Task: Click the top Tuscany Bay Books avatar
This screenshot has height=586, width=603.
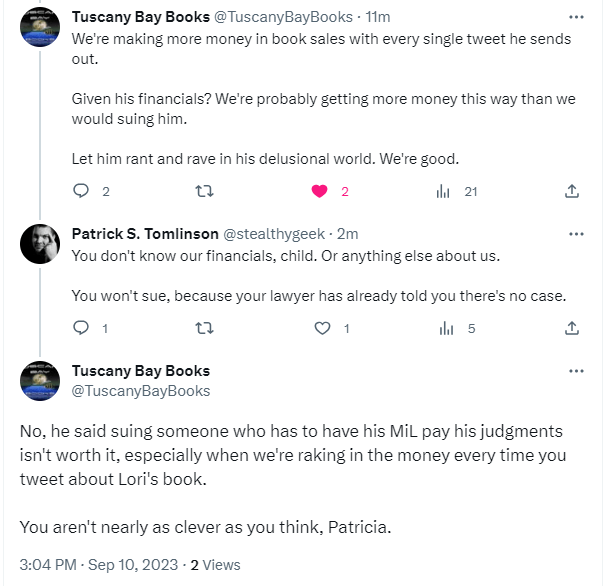Action: pyautogui.click(x=40, y=27)
